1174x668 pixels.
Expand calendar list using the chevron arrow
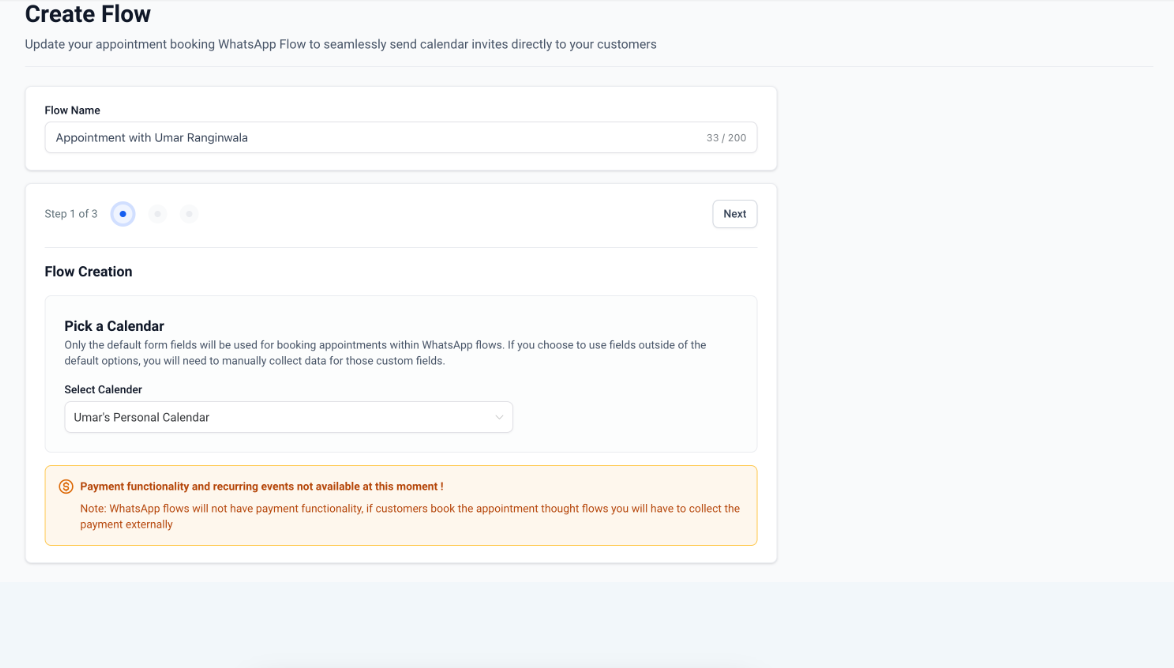[x=499, y=417]
